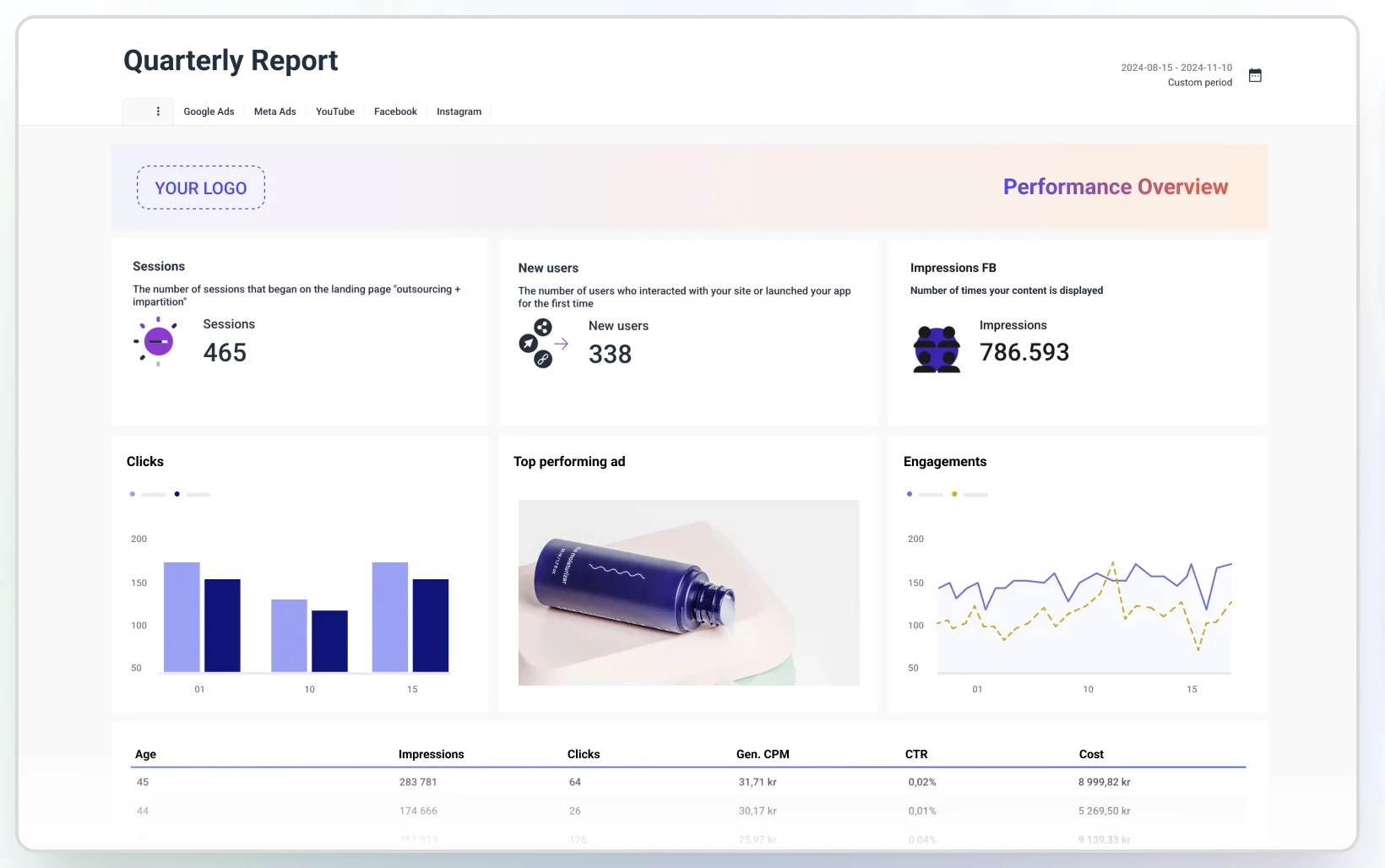Click the Top performing ad heading

[569, 461]
